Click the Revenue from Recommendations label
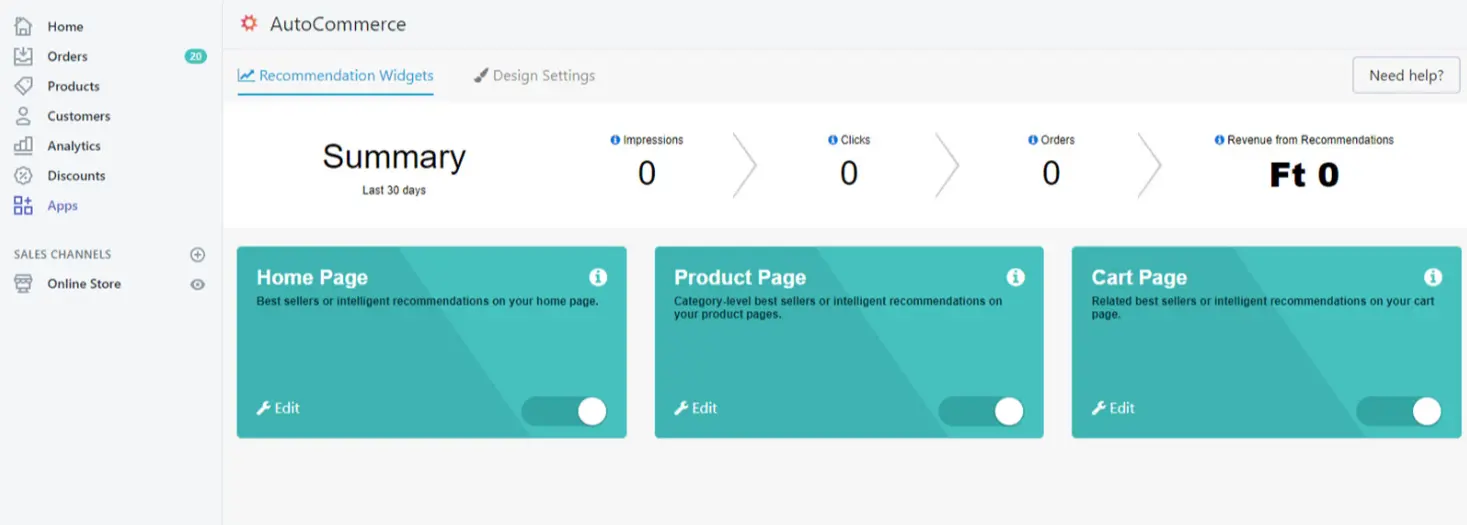This screenshot has width=1467, height=525. 1310,140
